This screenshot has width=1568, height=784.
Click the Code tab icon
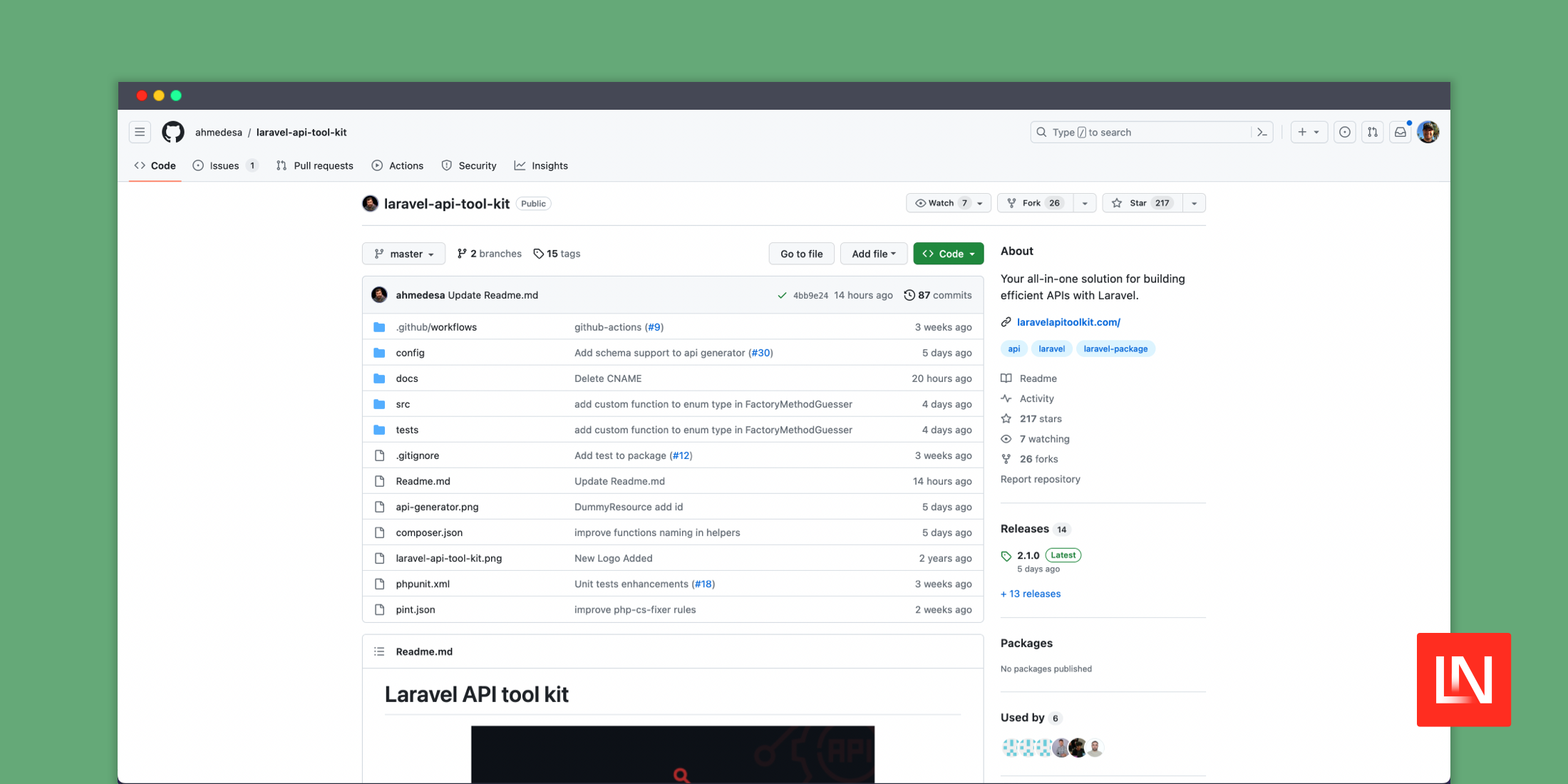(141, 165)
